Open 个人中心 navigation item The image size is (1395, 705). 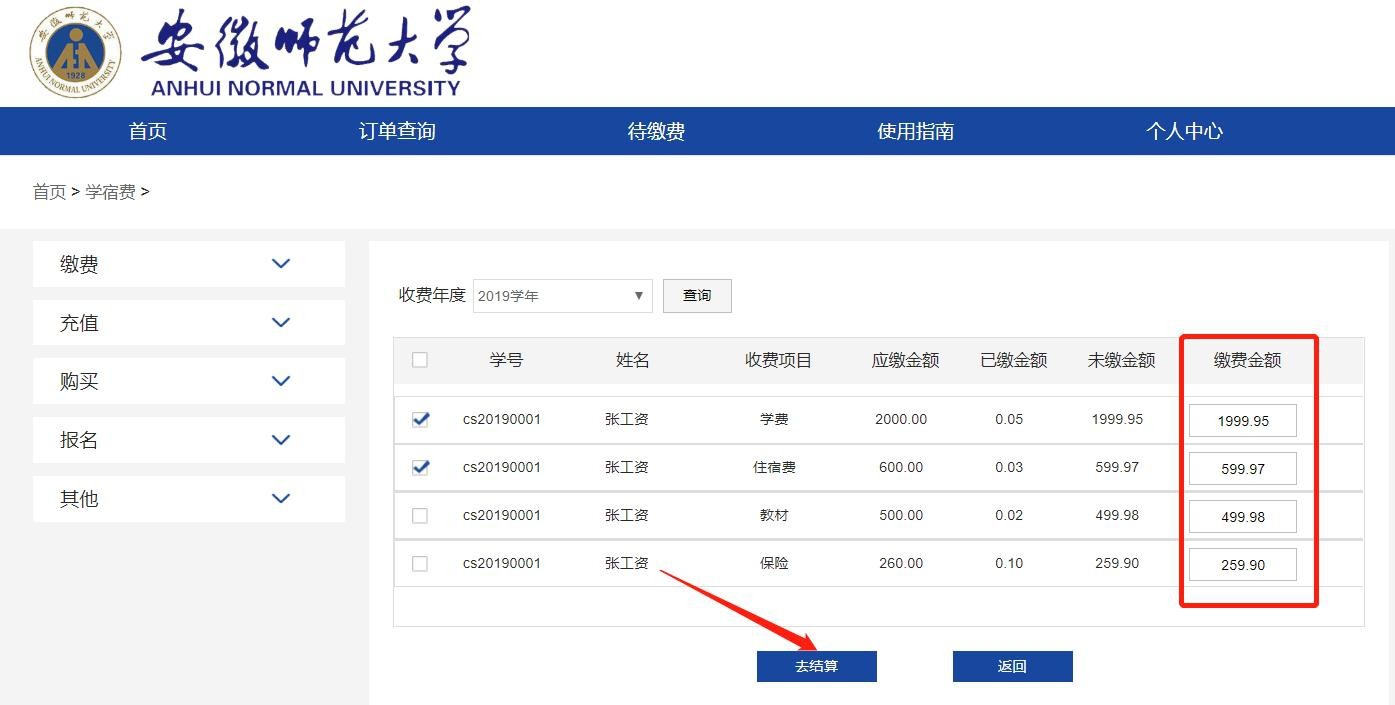[x=1184, y=131]
